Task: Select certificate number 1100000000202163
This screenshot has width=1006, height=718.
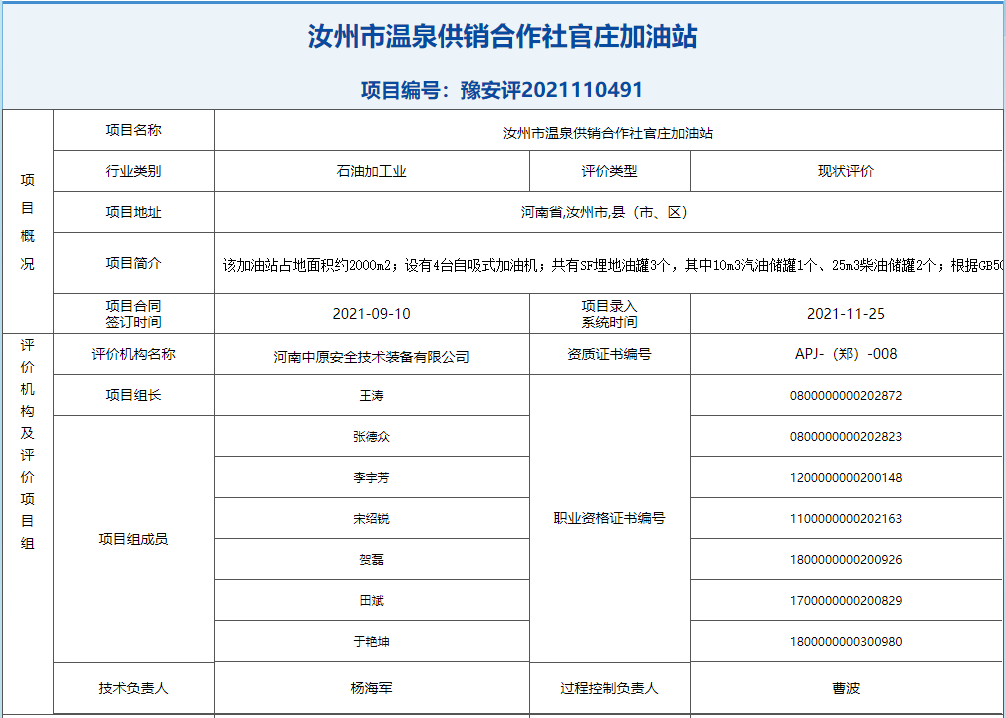Action: (846, 518)
